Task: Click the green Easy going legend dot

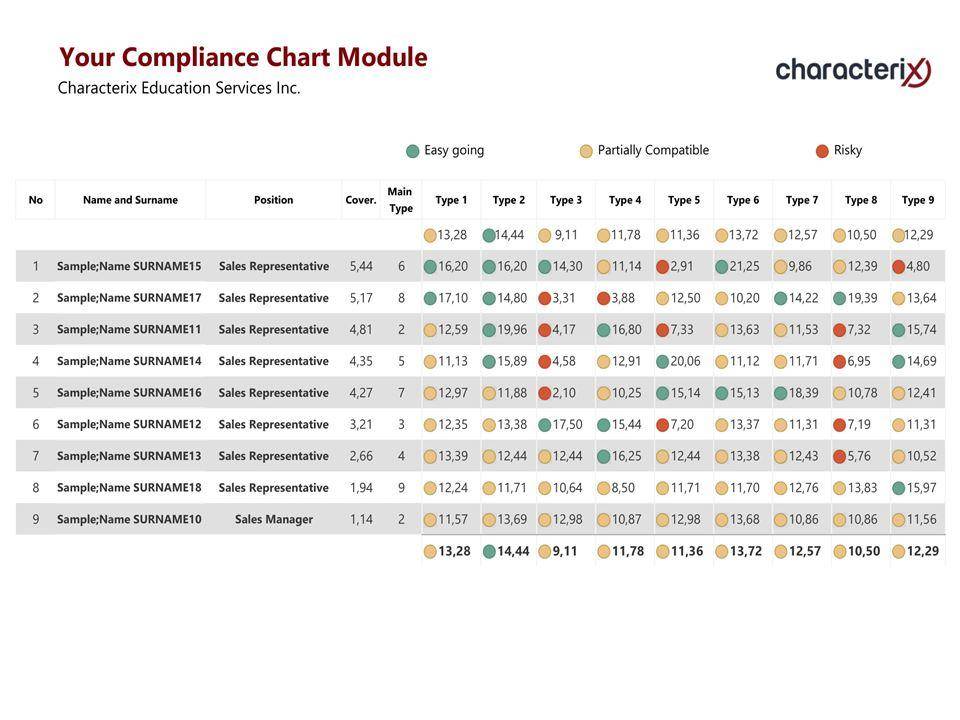Action: pos(413,151)
